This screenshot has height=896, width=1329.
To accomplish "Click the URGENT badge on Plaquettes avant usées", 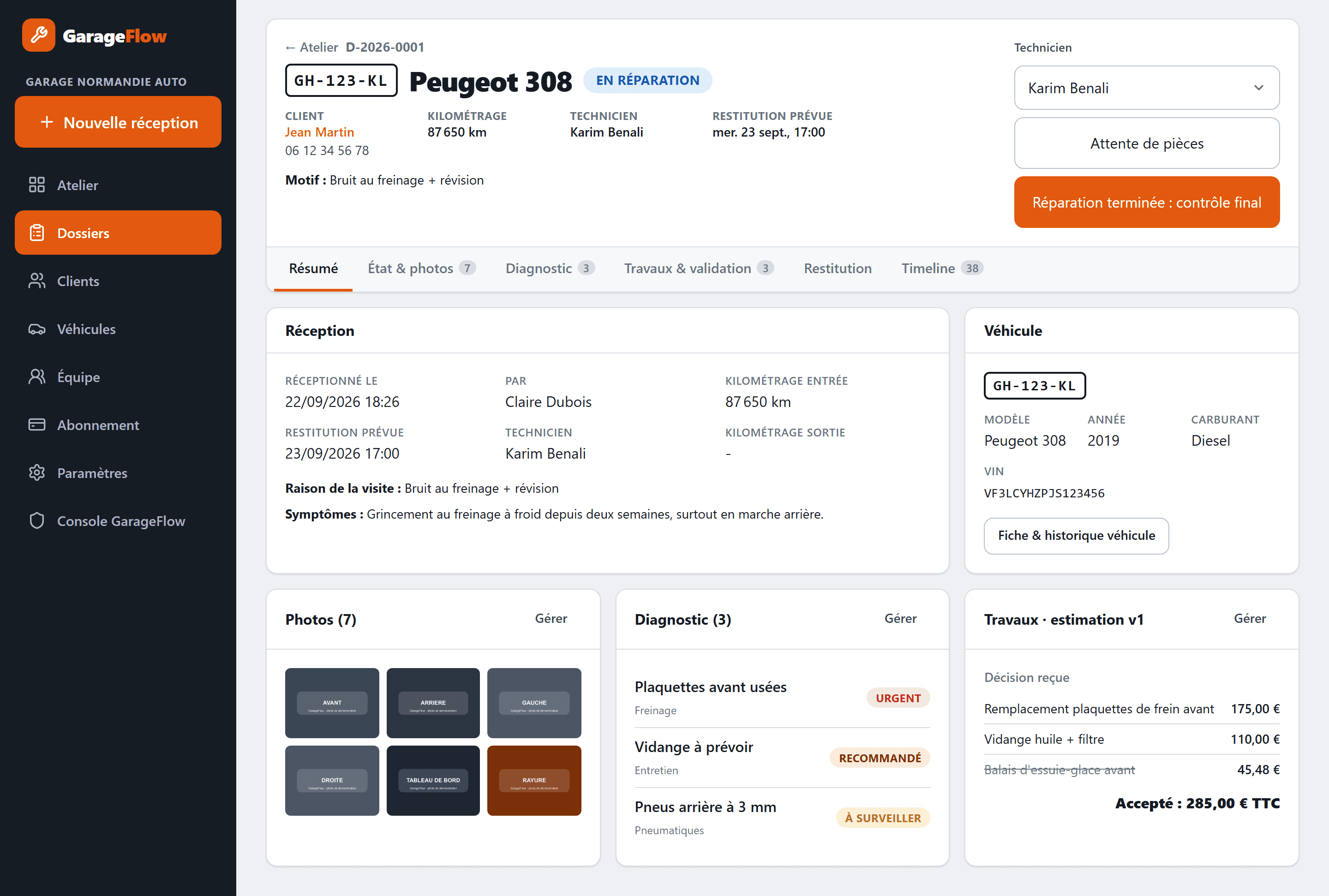I will click(x=898, y=698).
